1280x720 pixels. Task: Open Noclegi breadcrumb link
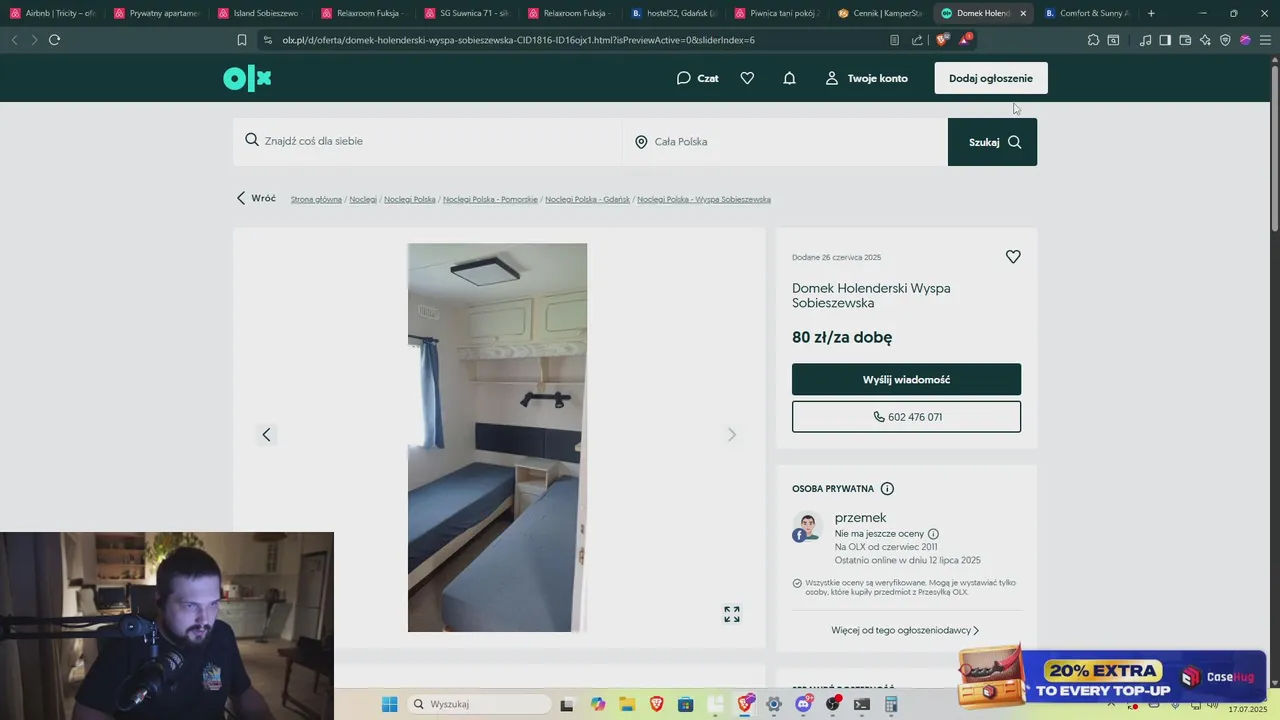pos(363,199)
